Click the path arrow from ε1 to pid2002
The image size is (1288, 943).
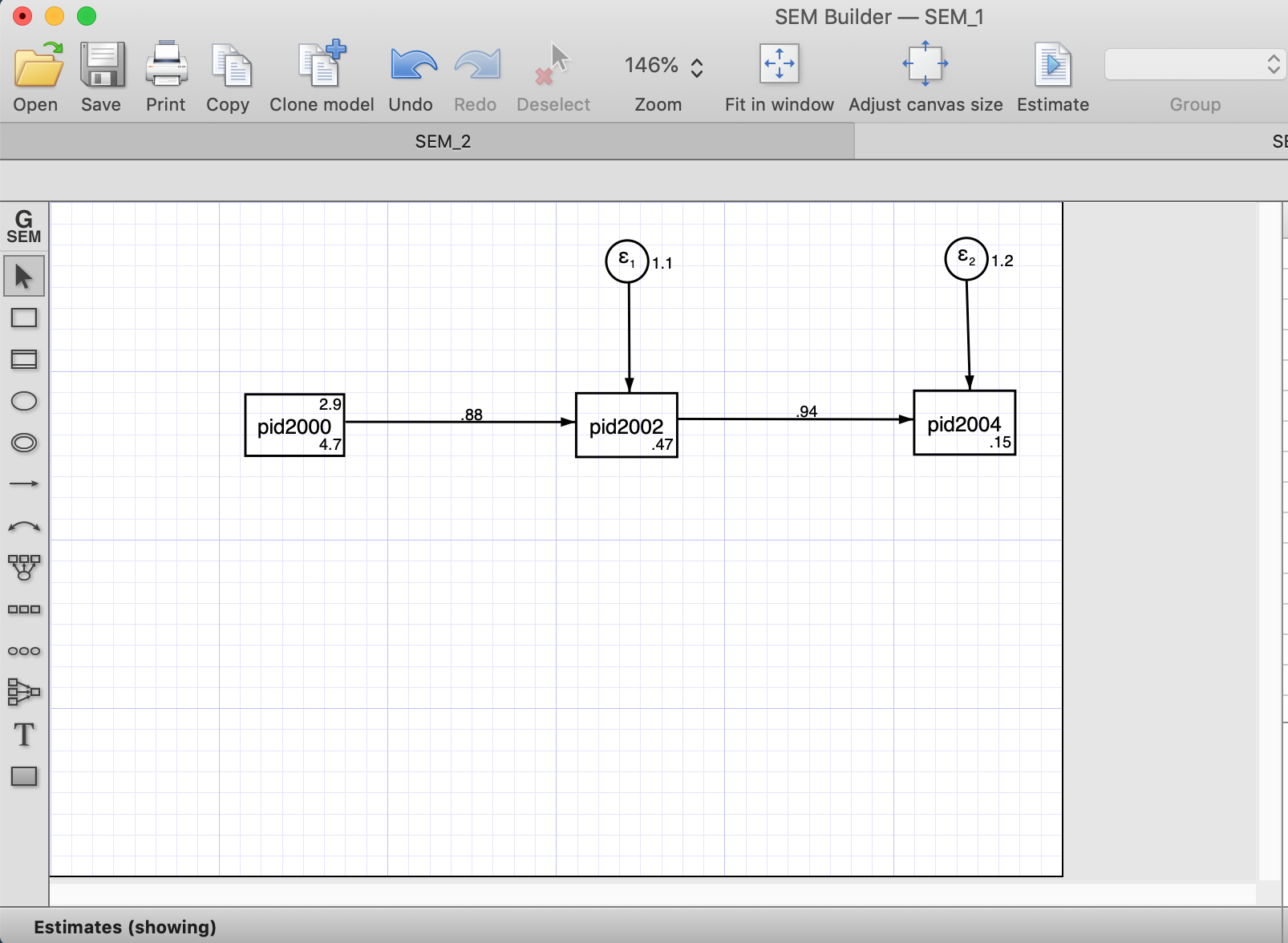629,337
